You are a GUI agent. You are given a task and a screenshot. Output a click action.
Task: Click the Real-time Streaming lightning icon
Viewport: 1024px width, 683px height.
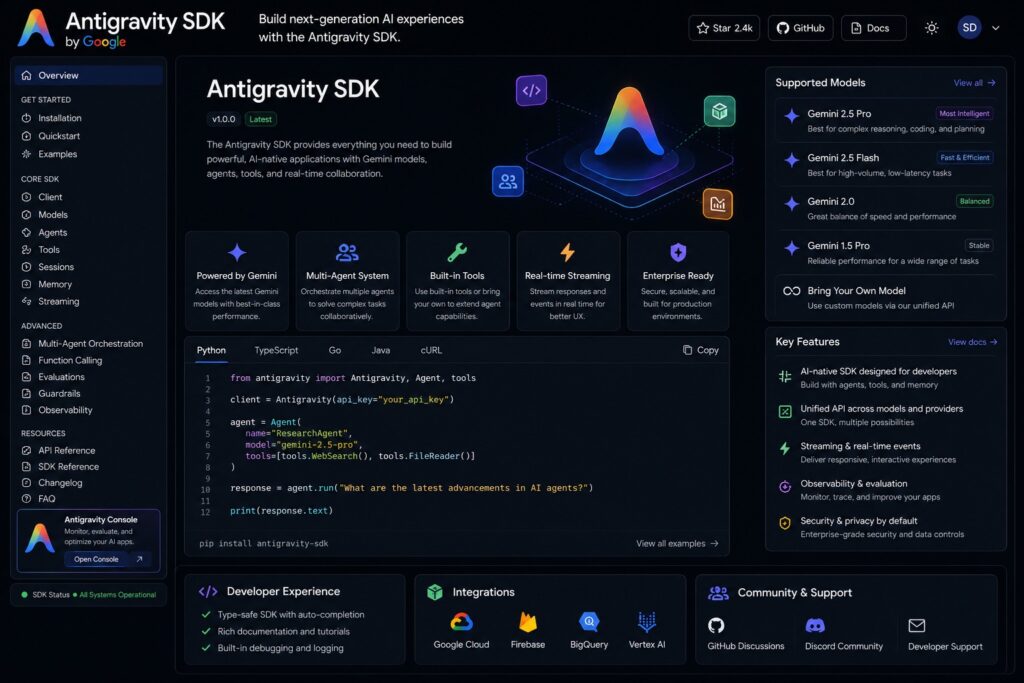(x=568, y=252)
